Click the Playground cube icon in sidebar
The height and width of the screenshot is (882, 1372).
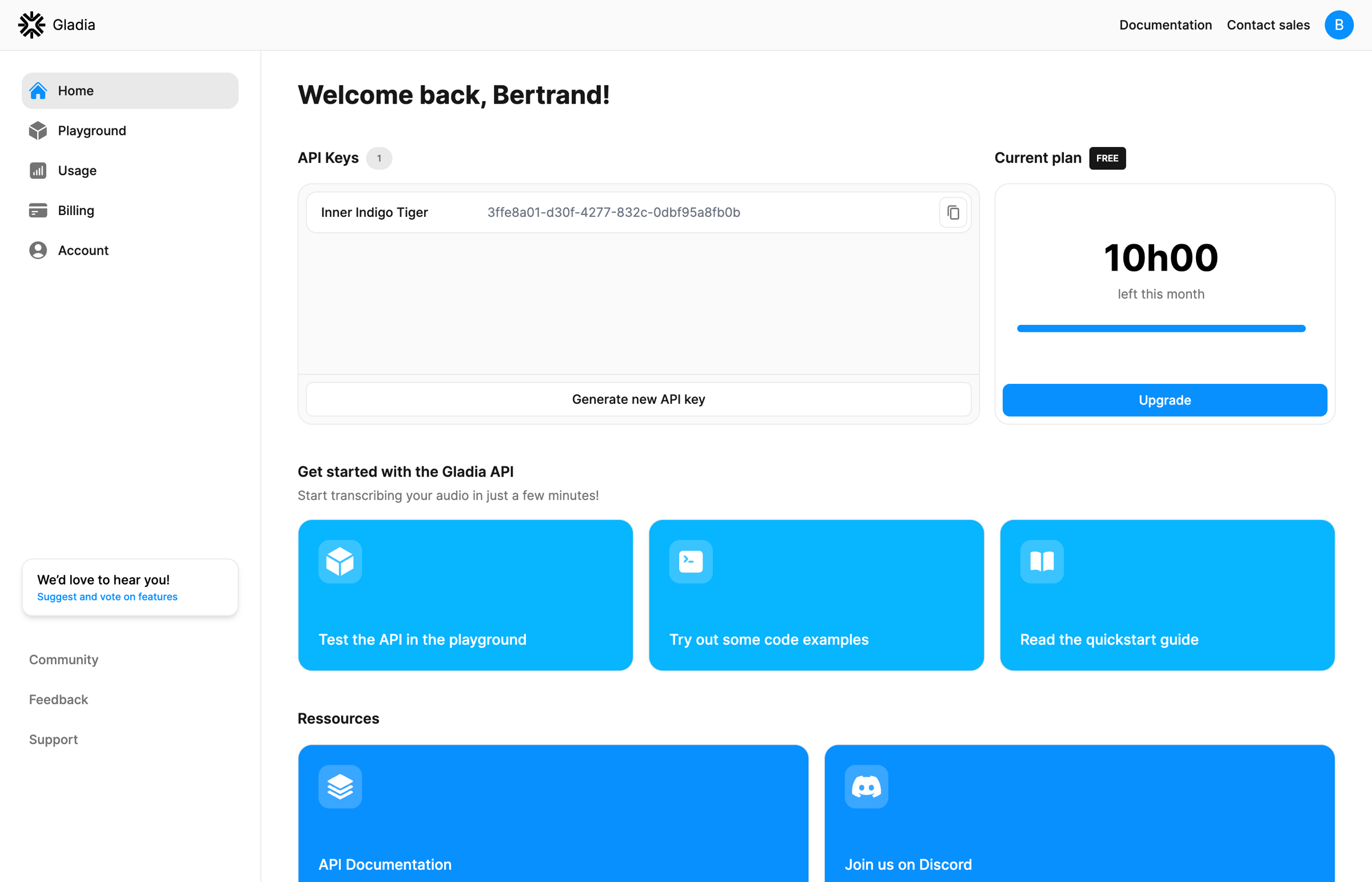pos(38,130)
